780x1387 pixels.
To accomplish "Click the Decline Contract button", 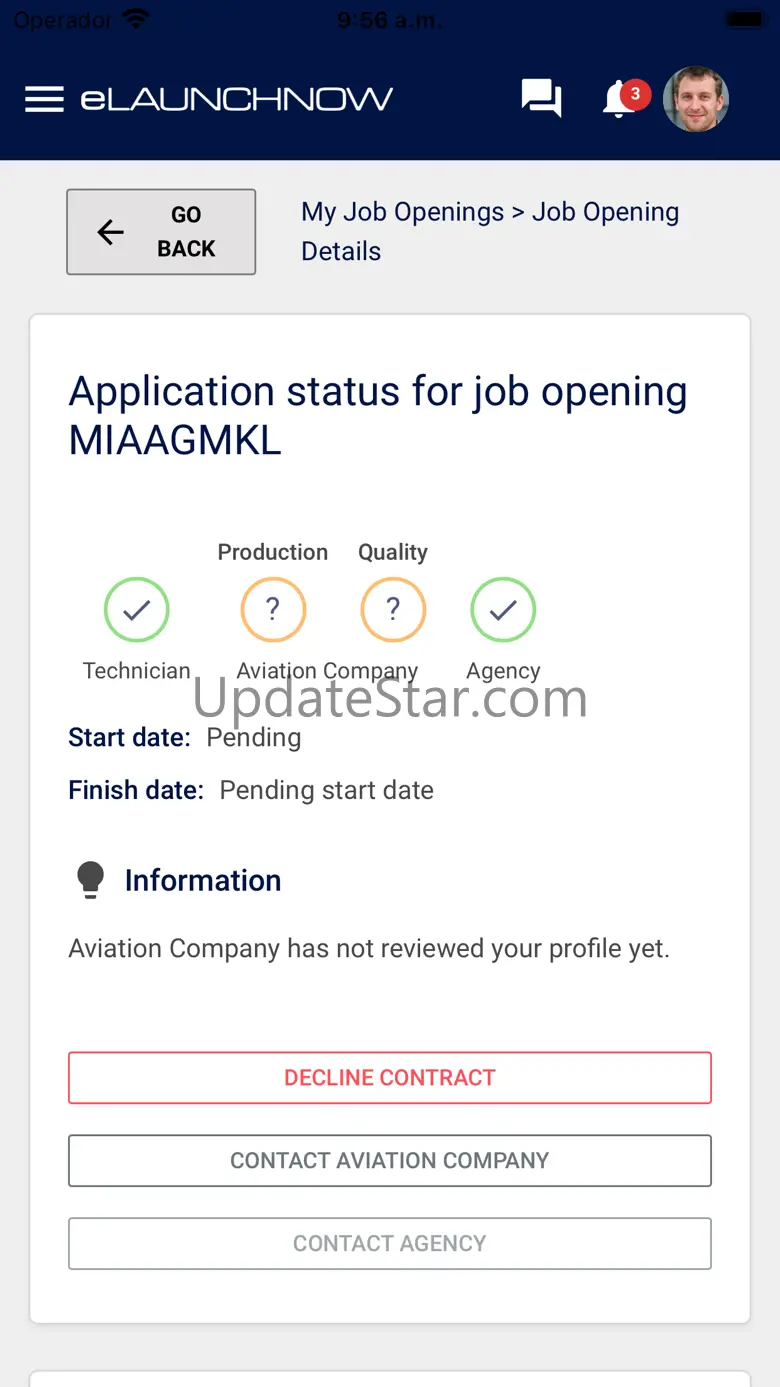I will (390, 1077).
